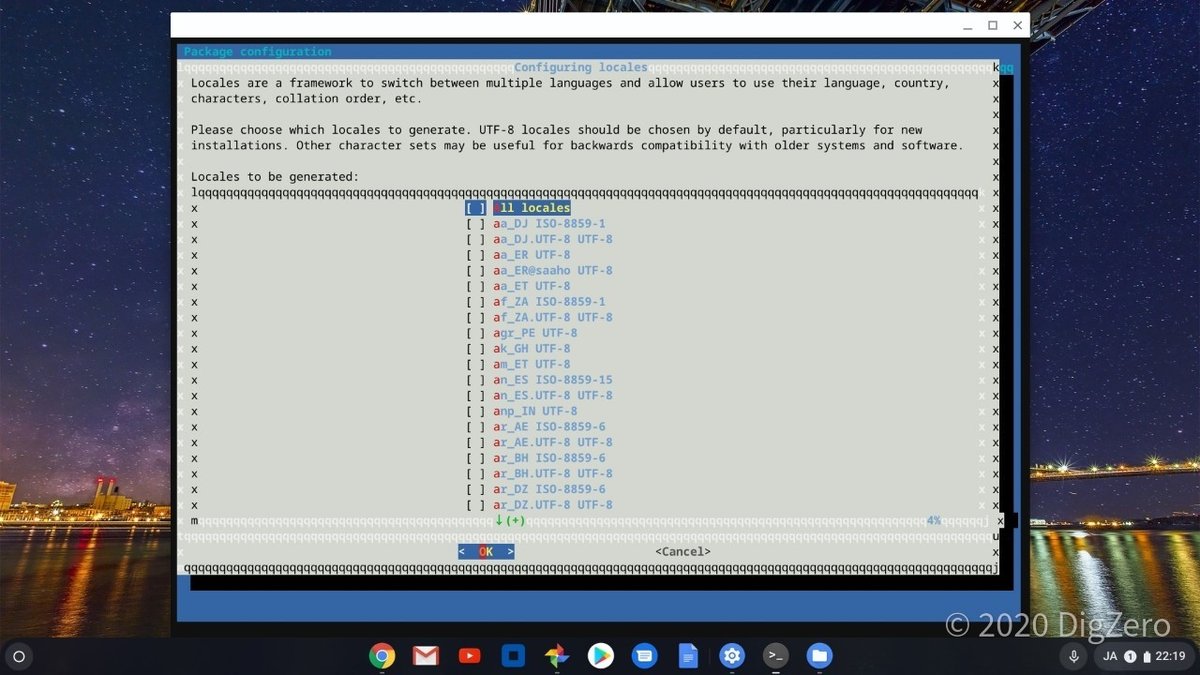Open Files app from the shelf
Image resolution: width=1200 pixels, height=675 pixels.
[x=819, y=656]
